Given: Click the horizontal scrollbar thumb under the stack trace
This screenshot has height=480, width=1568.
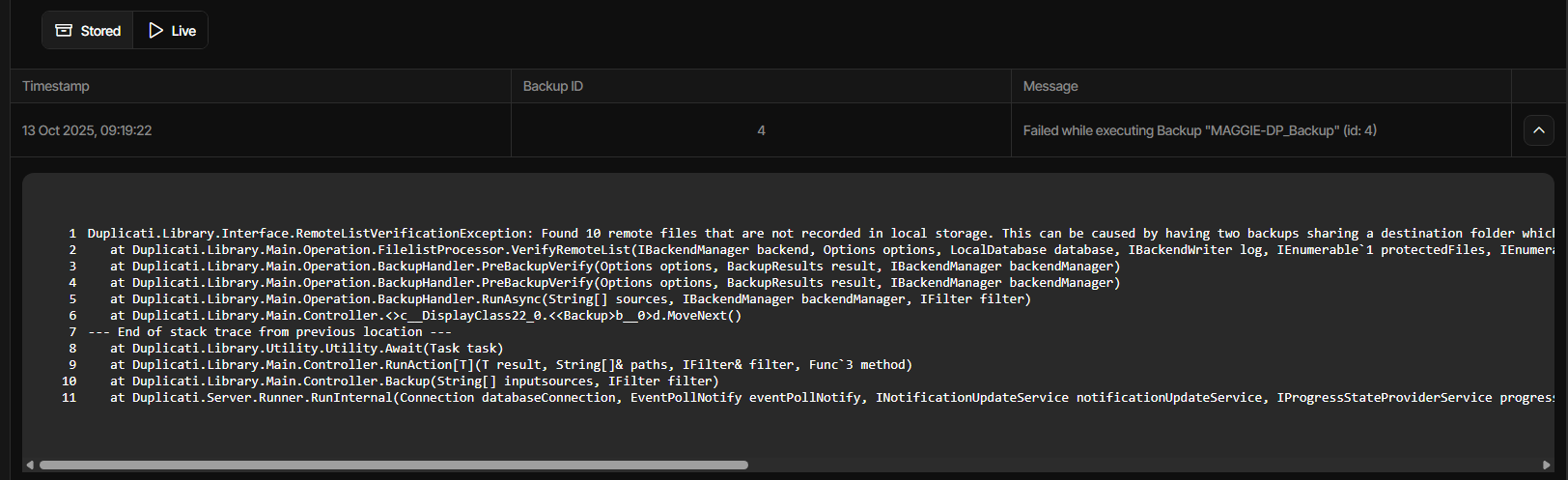Looking at the screenshot, I should (x=393, y=465).
